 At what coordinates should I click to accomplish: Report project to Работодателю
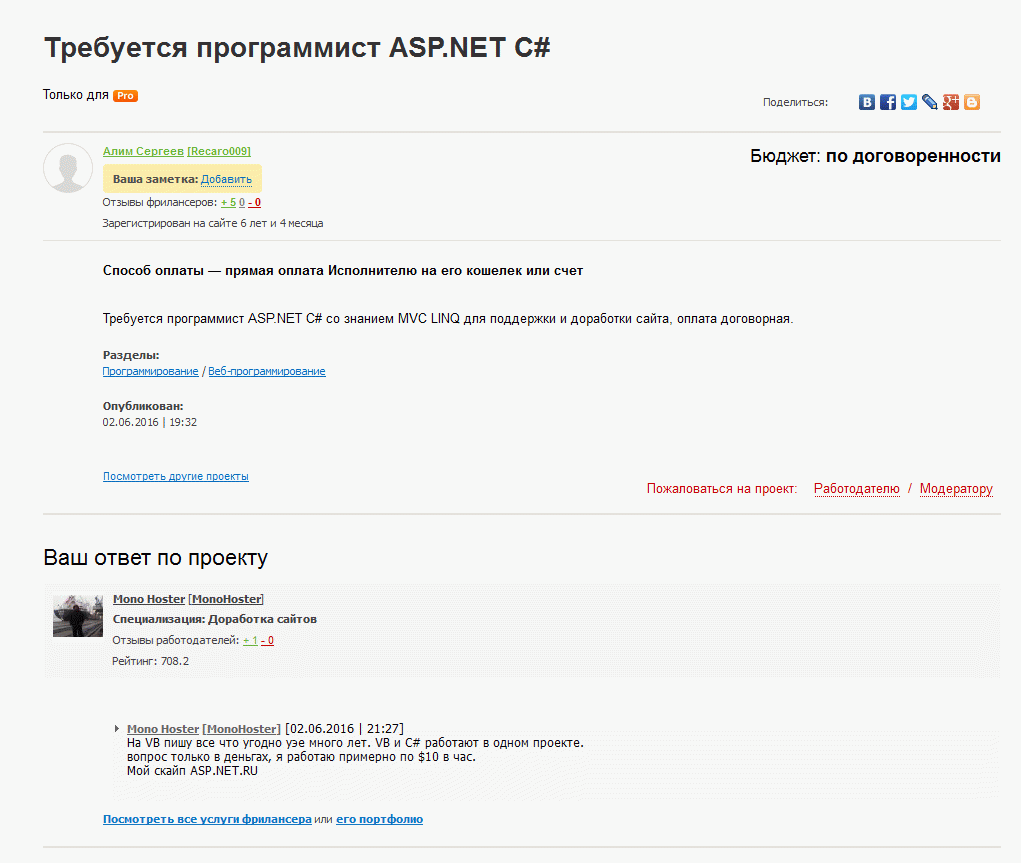tap(856, 489)
